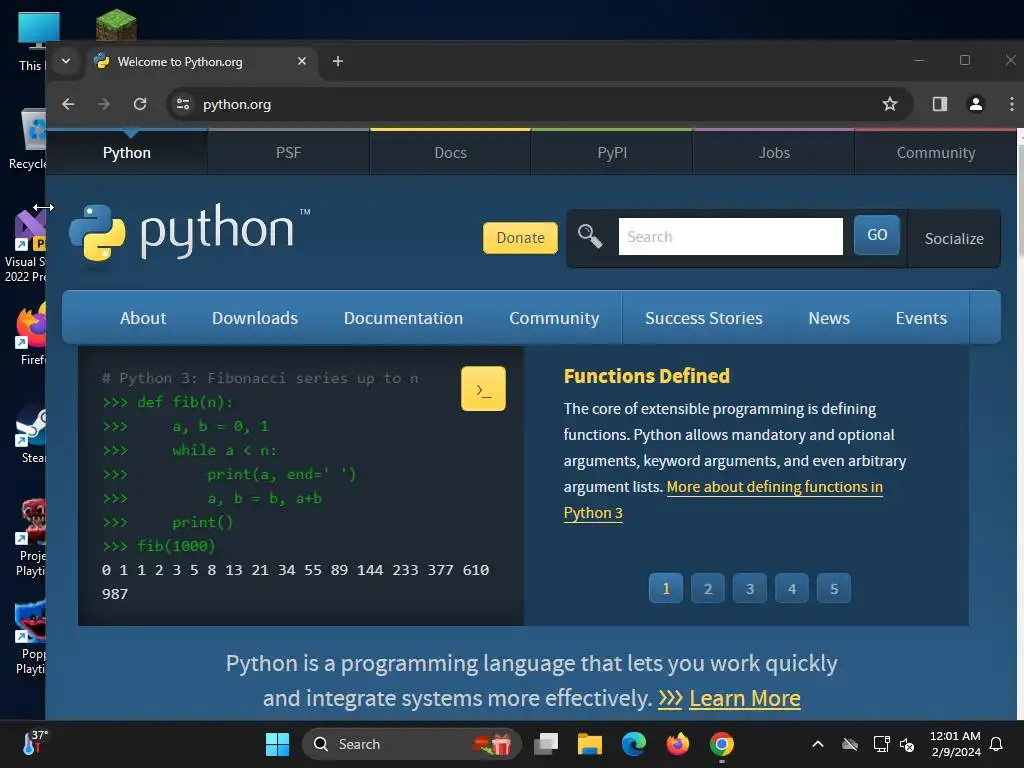The width and height of the screenshot is (1024, 768).
Task: Launch Firefox from the taskbar
Action: point(678,744)
